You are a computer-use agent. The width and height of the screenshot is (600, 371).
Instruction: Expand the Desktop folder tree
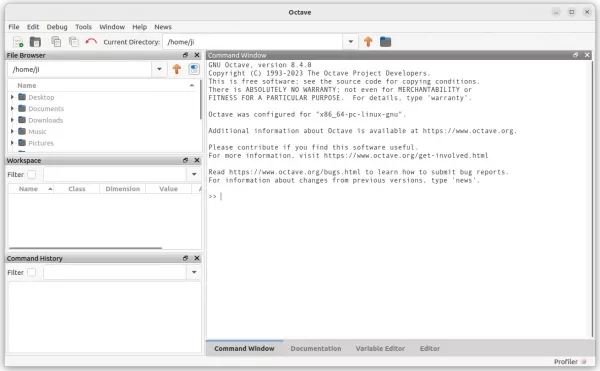(x=12, y=97)
